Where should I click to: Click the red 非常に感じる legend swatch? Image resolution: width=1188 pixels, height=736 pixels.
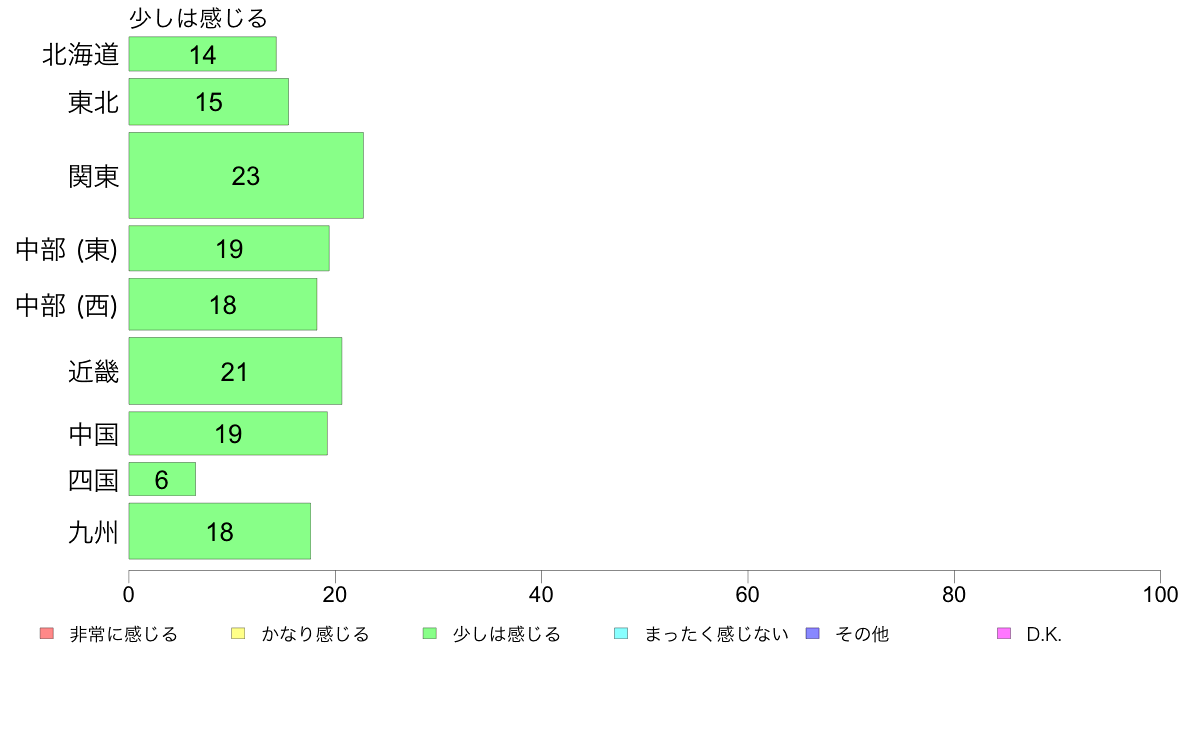[x=46, y=633]
